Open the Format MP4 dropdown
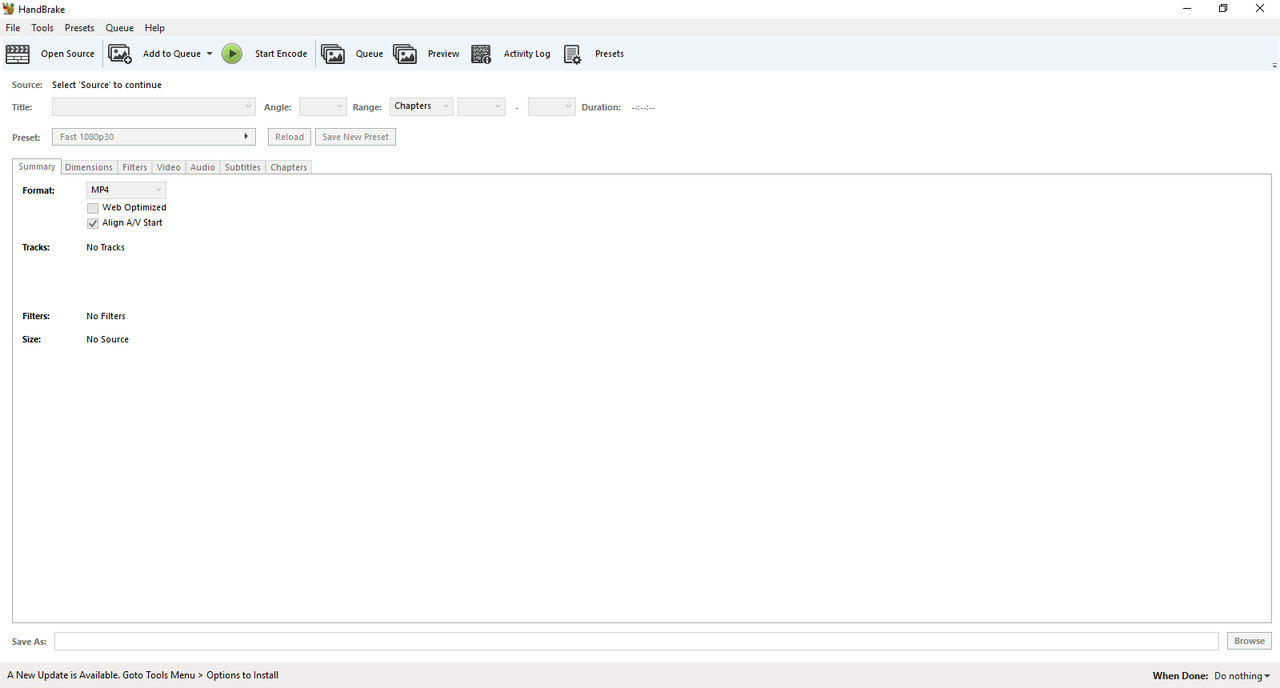The image size is (1280, 688). coord(126,190)
